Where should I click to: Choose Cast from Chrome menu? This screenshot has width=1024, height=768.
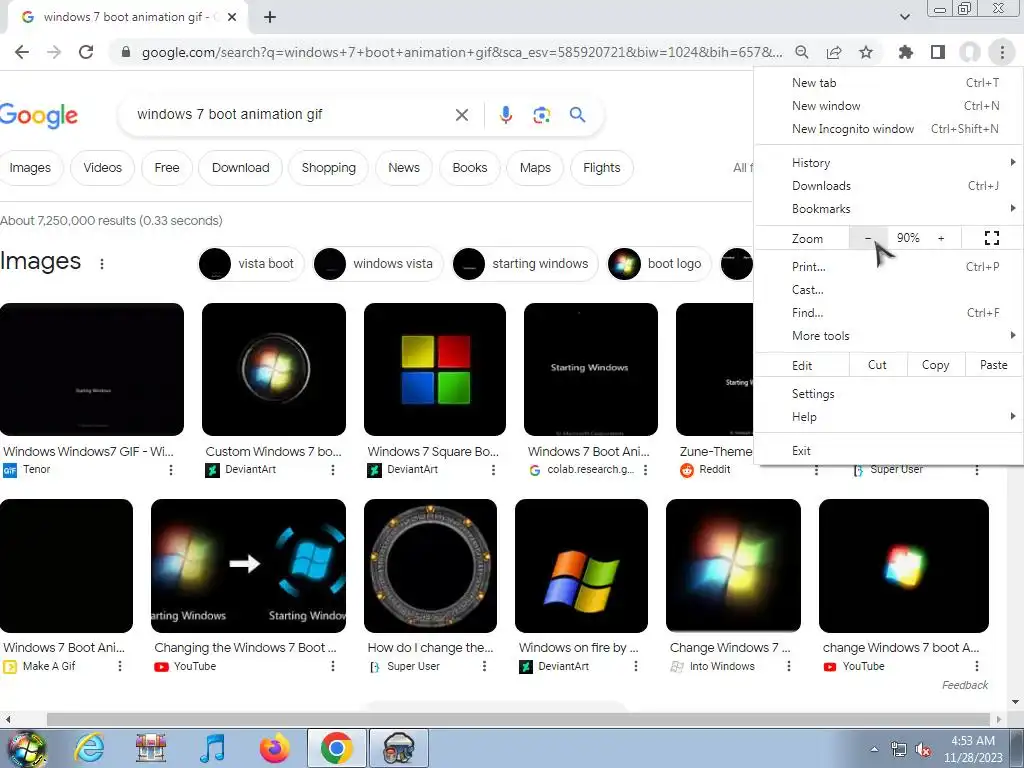pyautogui.click(x=889, y=289)
